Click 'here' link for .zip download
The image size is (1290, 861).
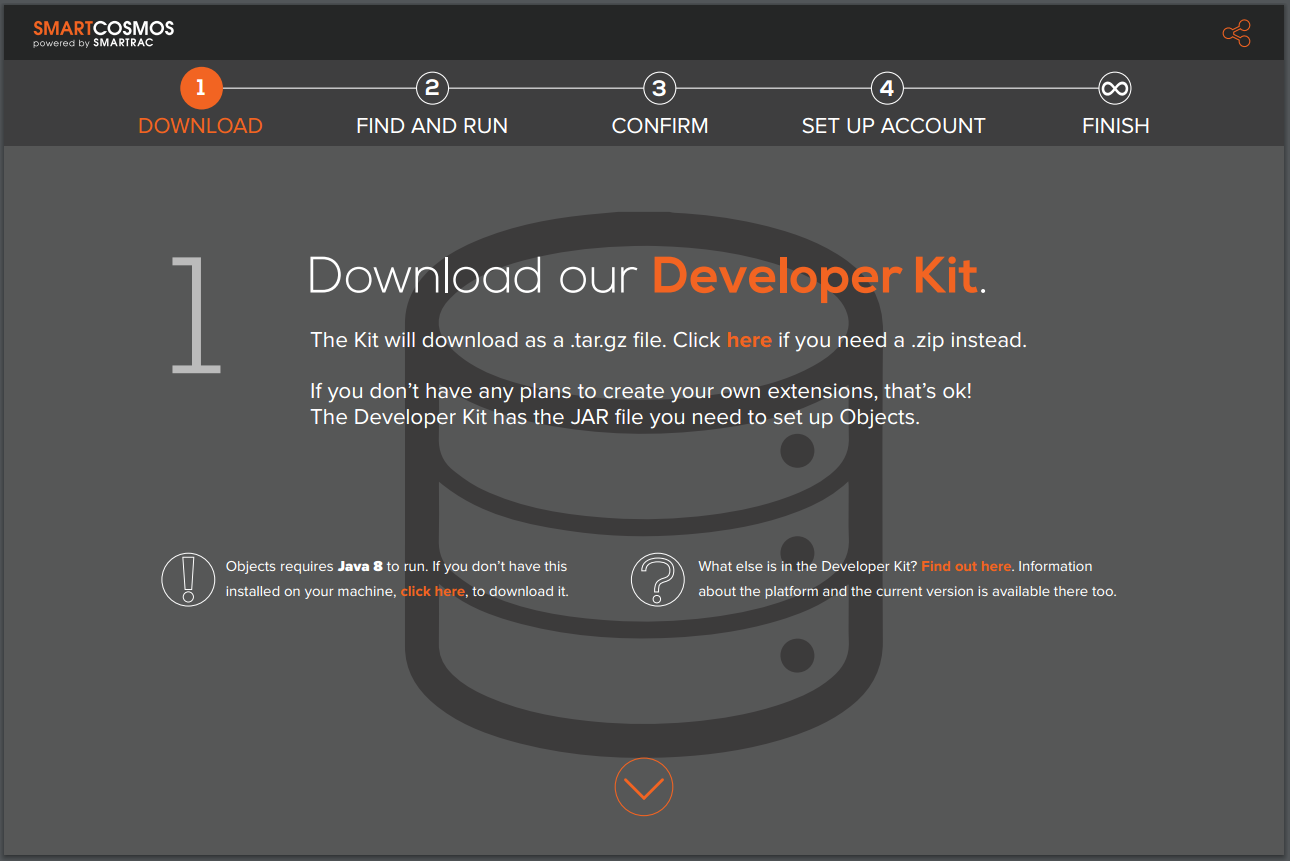point(749,340)
